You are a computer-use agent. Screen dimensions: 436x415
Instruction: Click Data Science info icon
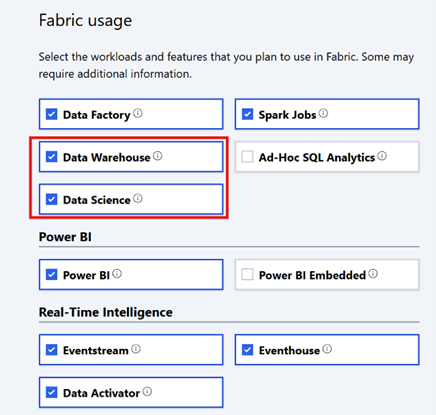tap(138, 198)
